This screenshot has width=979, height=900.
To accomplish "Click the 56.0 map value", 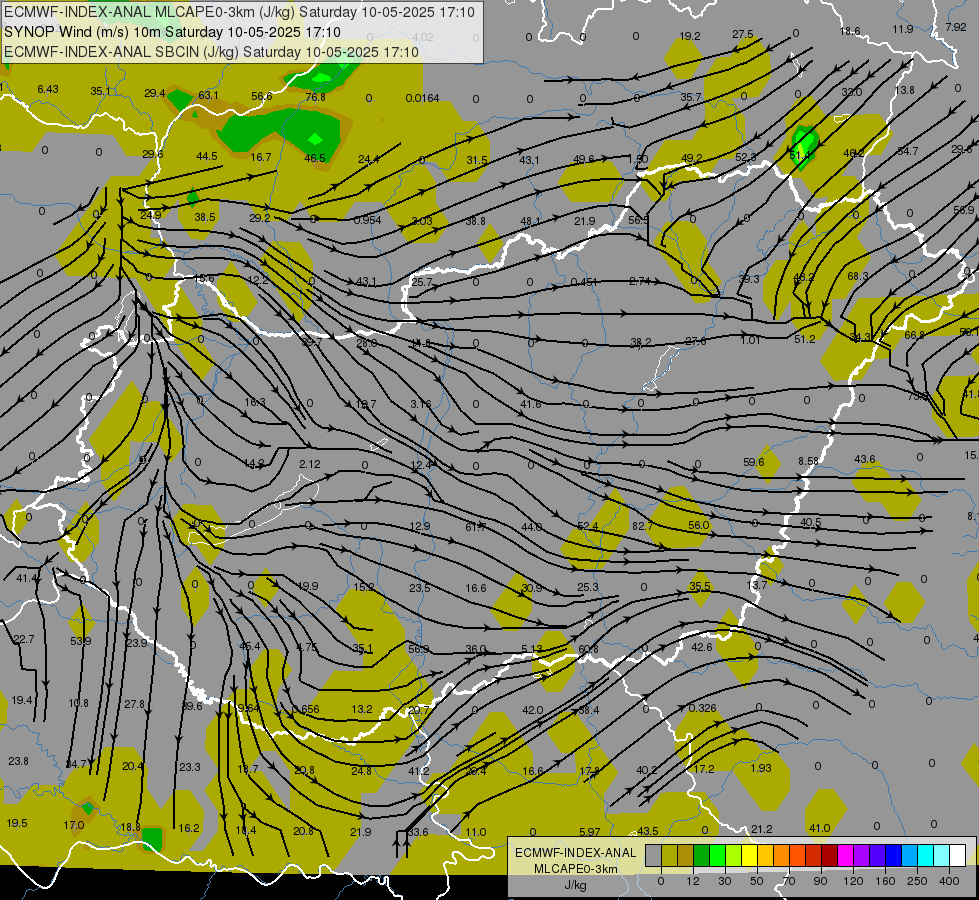I will pos(699,525).
